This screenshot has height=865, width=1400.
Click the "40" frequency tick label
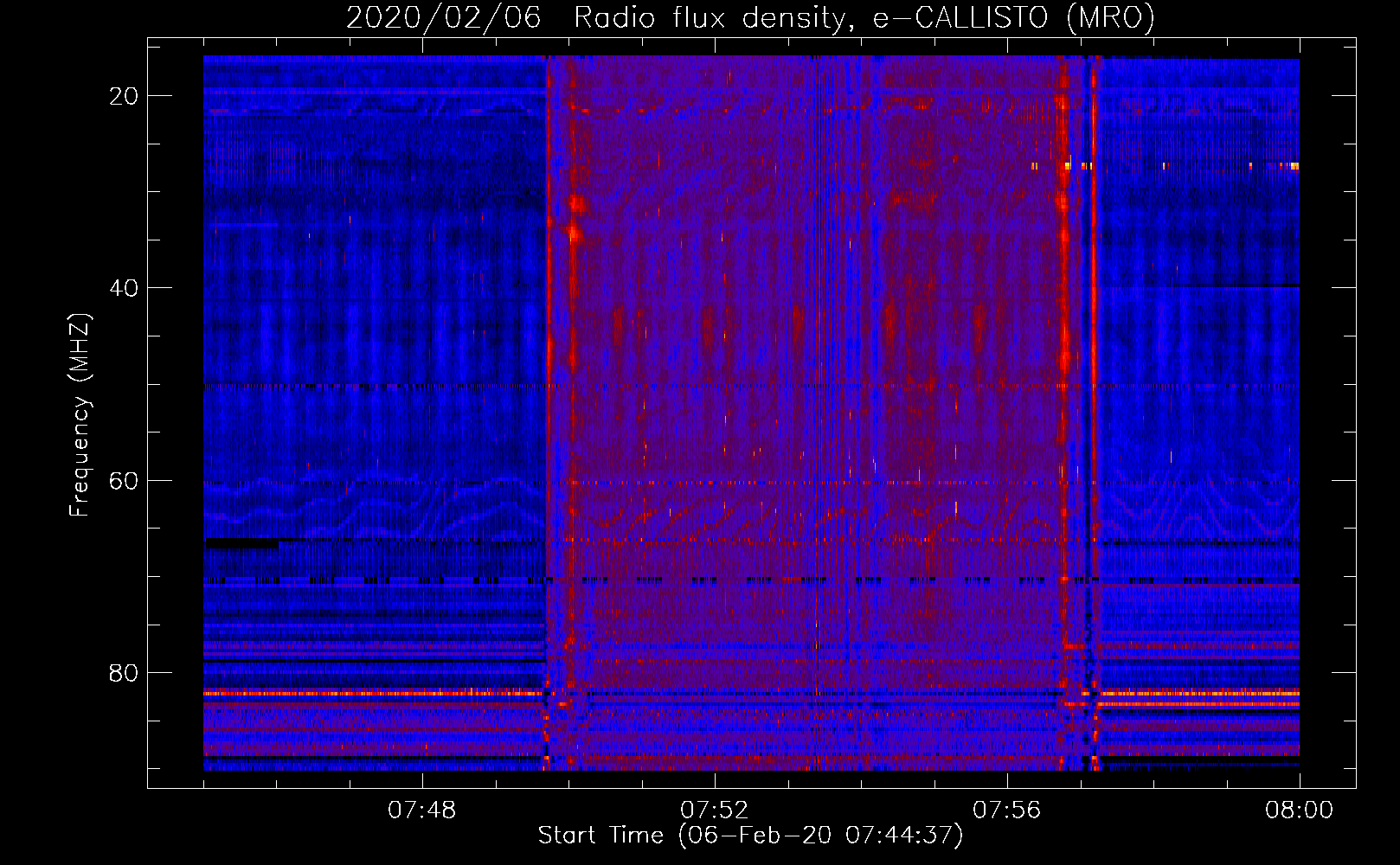[124, 288]
